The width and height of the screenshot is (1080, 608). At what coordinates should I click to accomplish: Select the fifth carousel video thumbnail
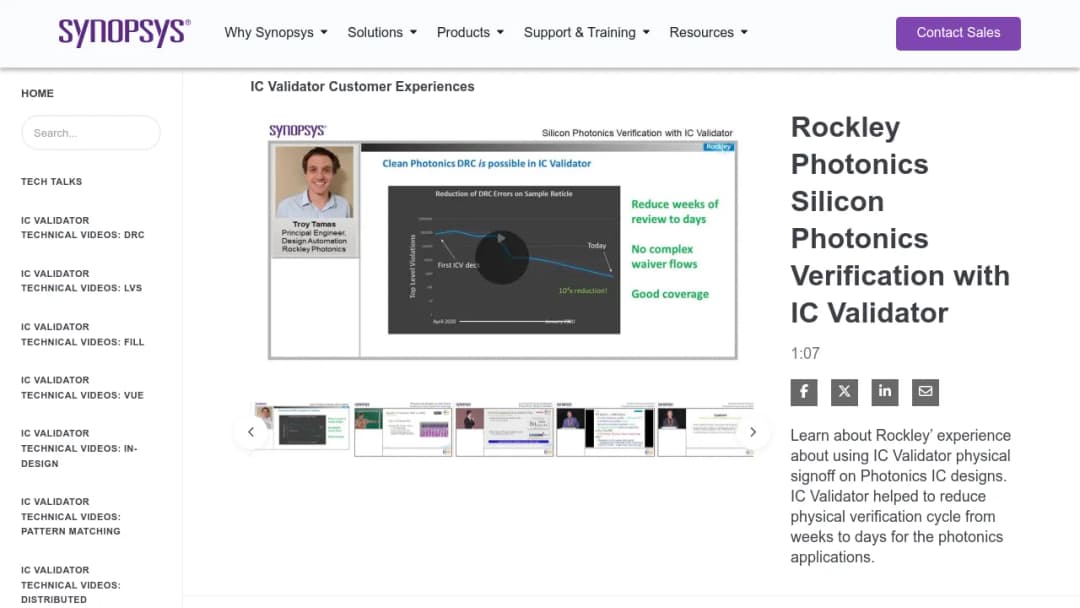(706, 429)
